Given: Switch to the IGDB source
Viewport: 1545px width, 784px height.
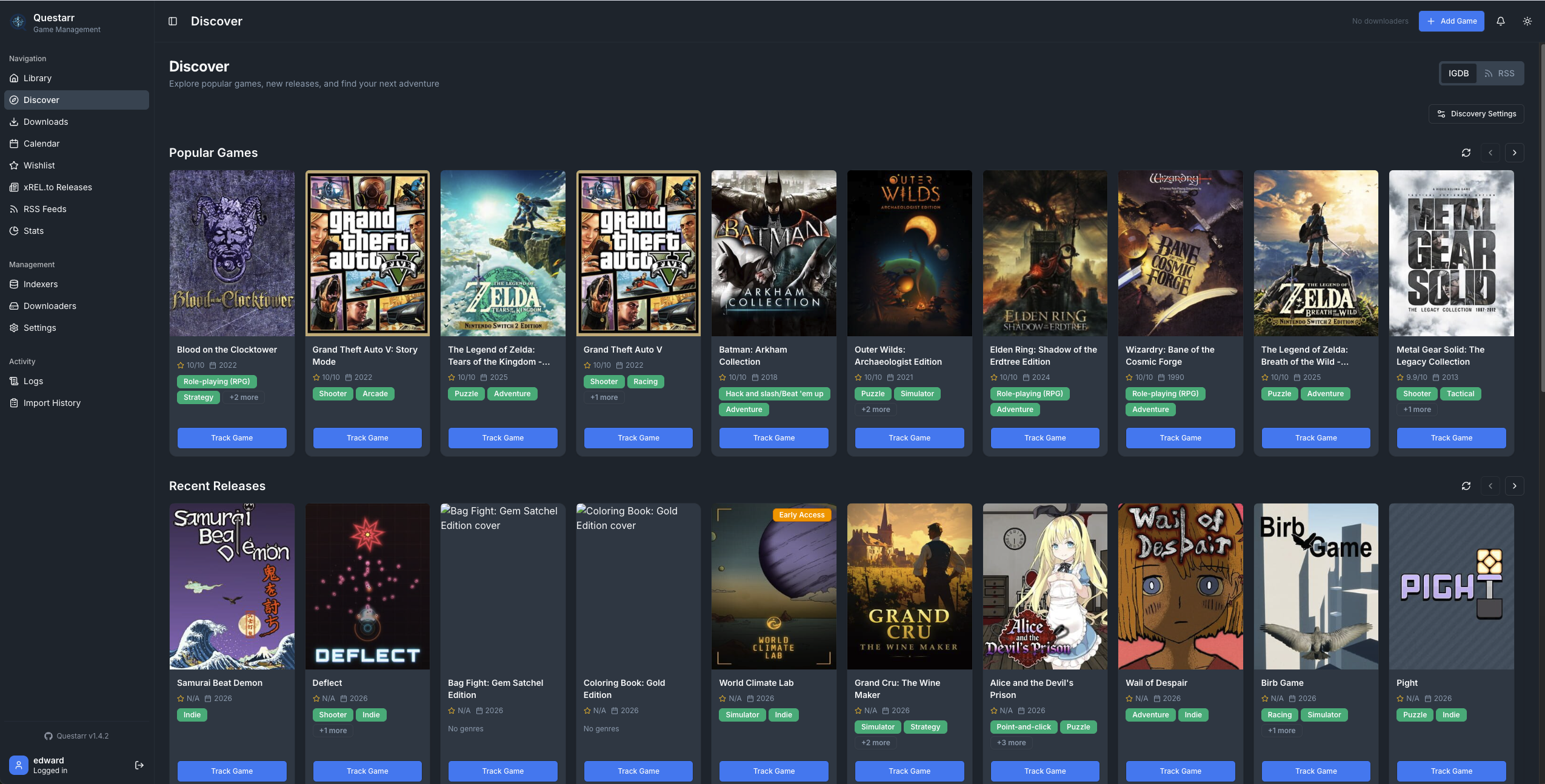Looking at the screenshot, I should pyautogui.click(x=1459, y=73).
